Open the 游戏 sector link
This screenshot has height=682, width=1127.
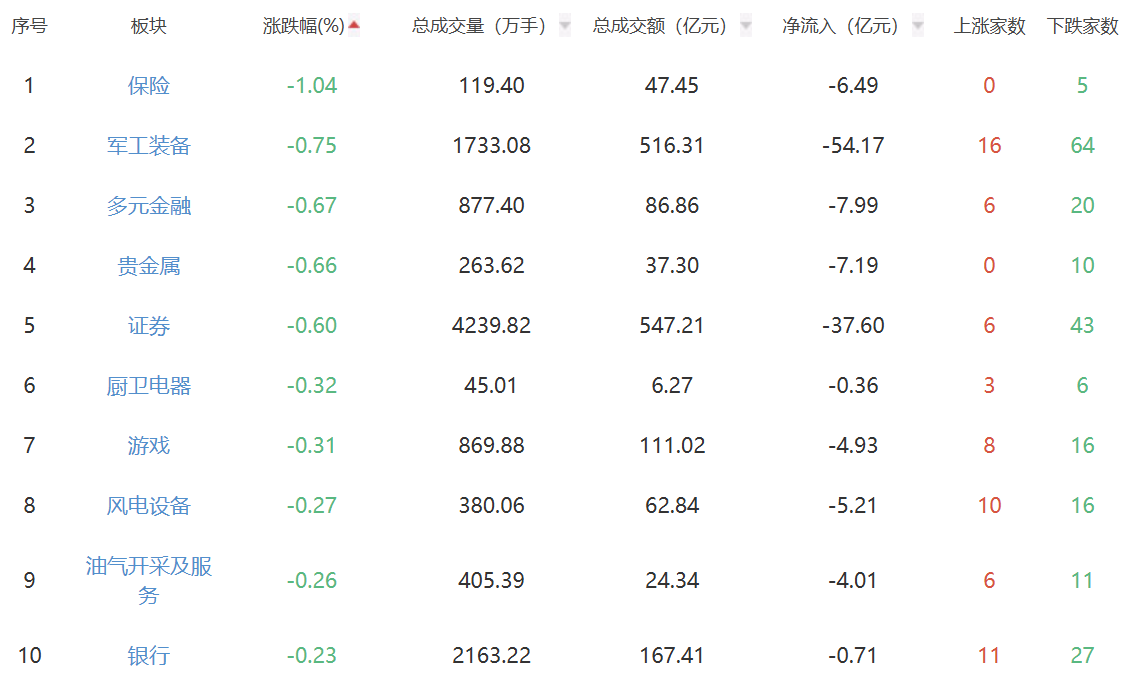[x=149, y=446]
